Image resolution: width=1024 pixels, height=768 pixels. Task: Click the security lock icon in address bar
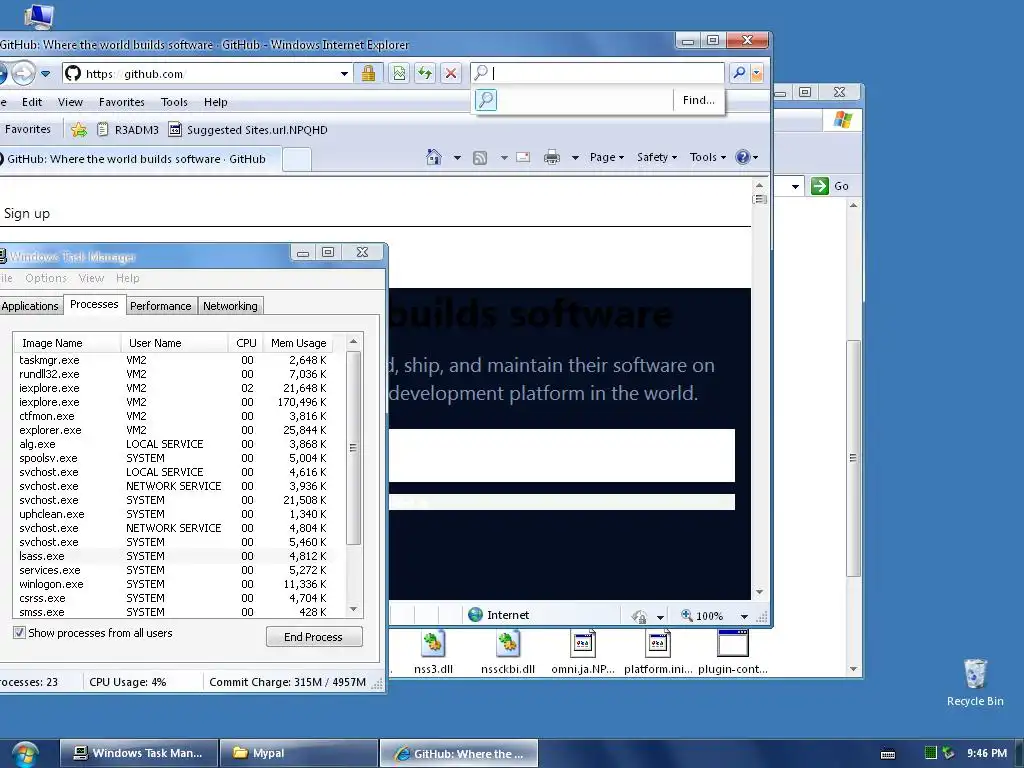(x=368, y=73)
